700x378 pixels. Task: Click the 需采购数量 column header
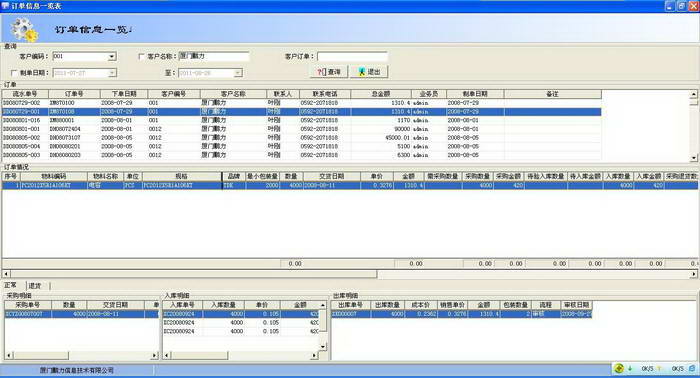click(x=443, y=176)
